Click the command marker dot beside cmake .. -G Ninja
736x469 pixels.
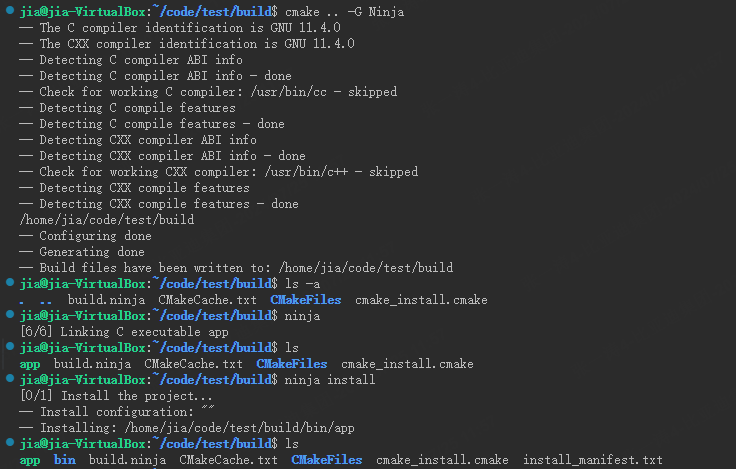[x=10, y=10]
